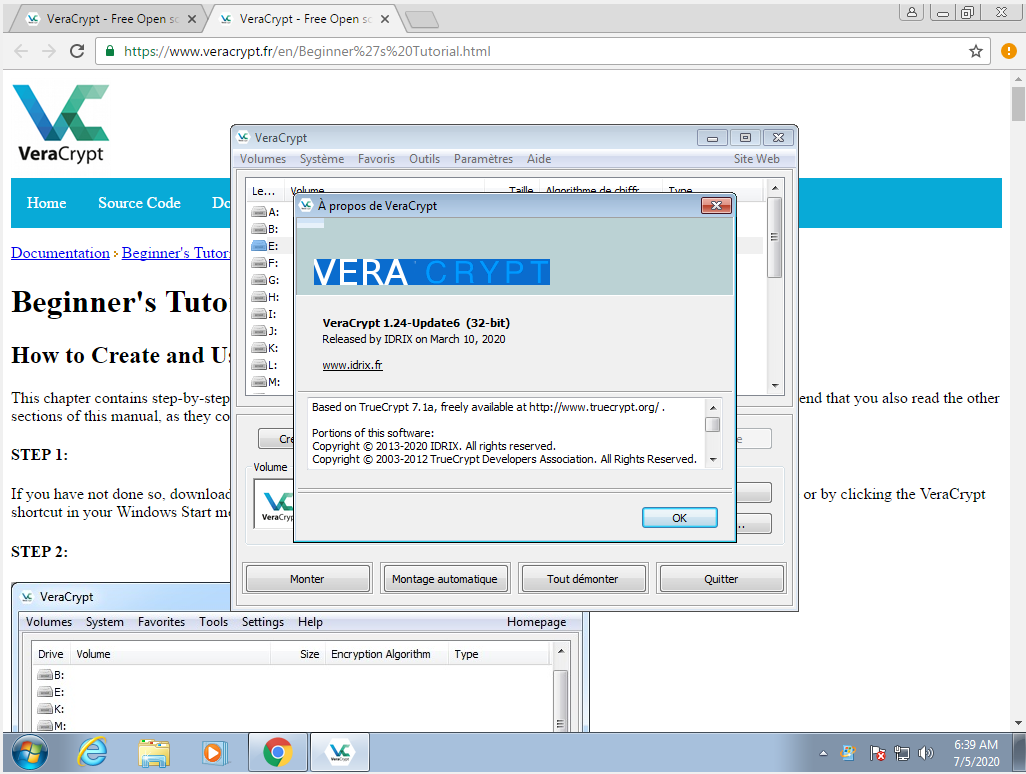Close the second VeraCrypt browser tab
1026x774 pixels.
(x=385, y=19)
